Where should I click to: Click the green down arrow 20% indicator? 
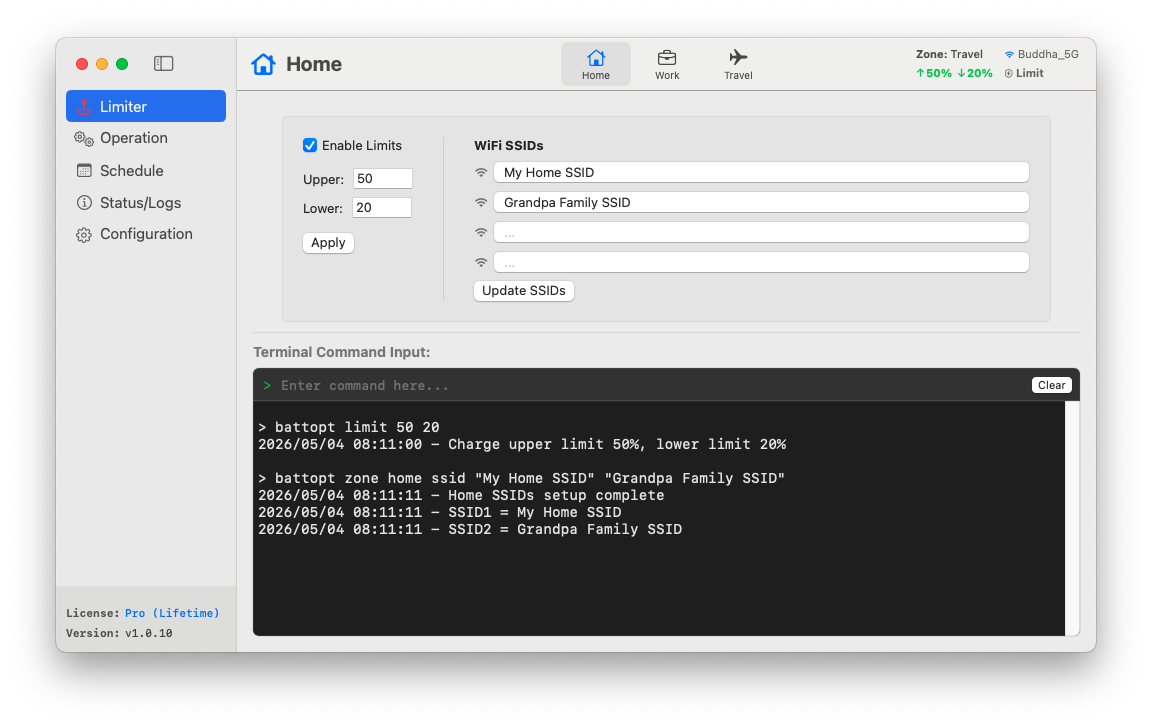coord(975,73)
